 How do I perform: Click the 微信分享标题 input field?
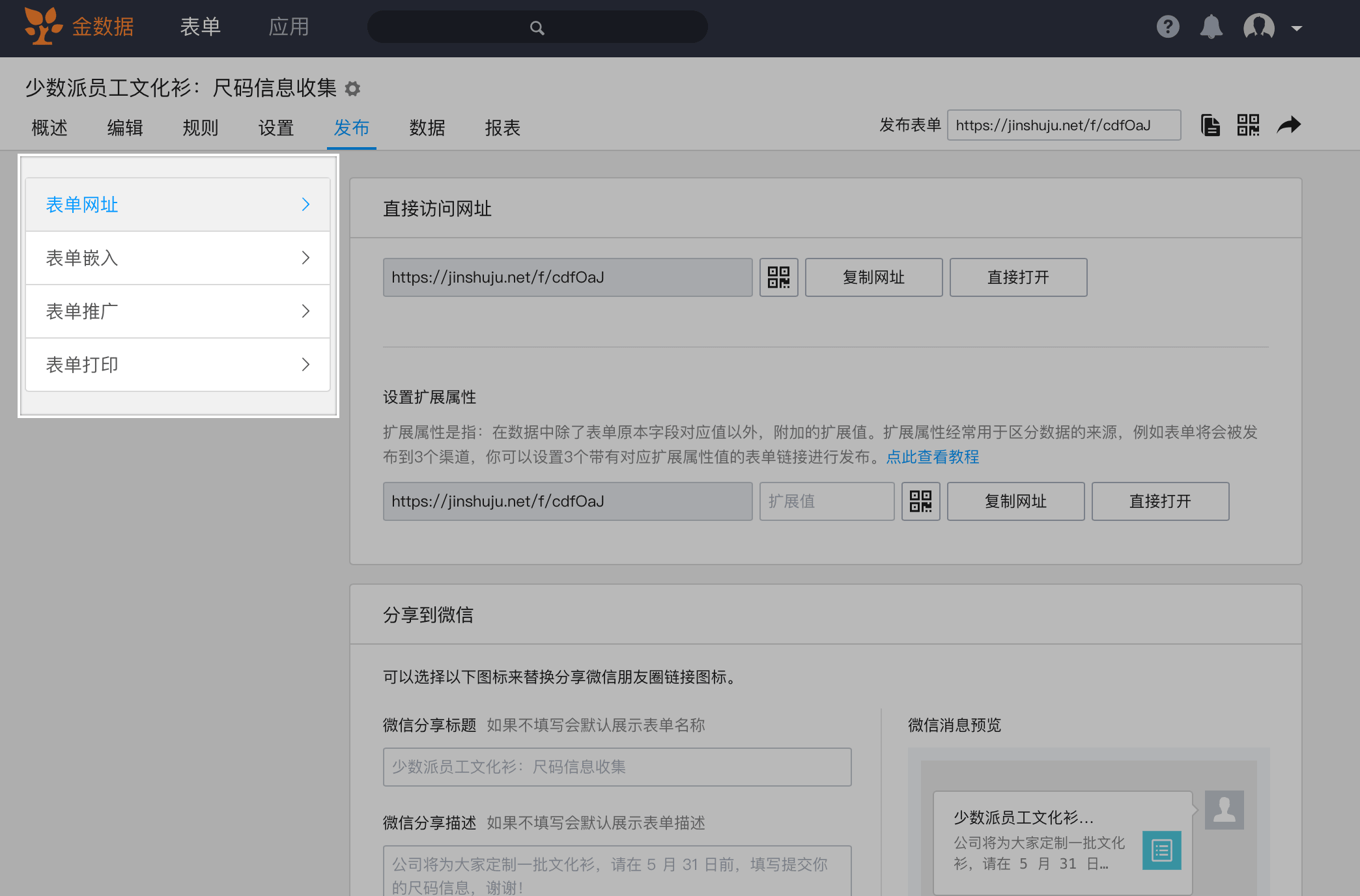click(617, 767)
